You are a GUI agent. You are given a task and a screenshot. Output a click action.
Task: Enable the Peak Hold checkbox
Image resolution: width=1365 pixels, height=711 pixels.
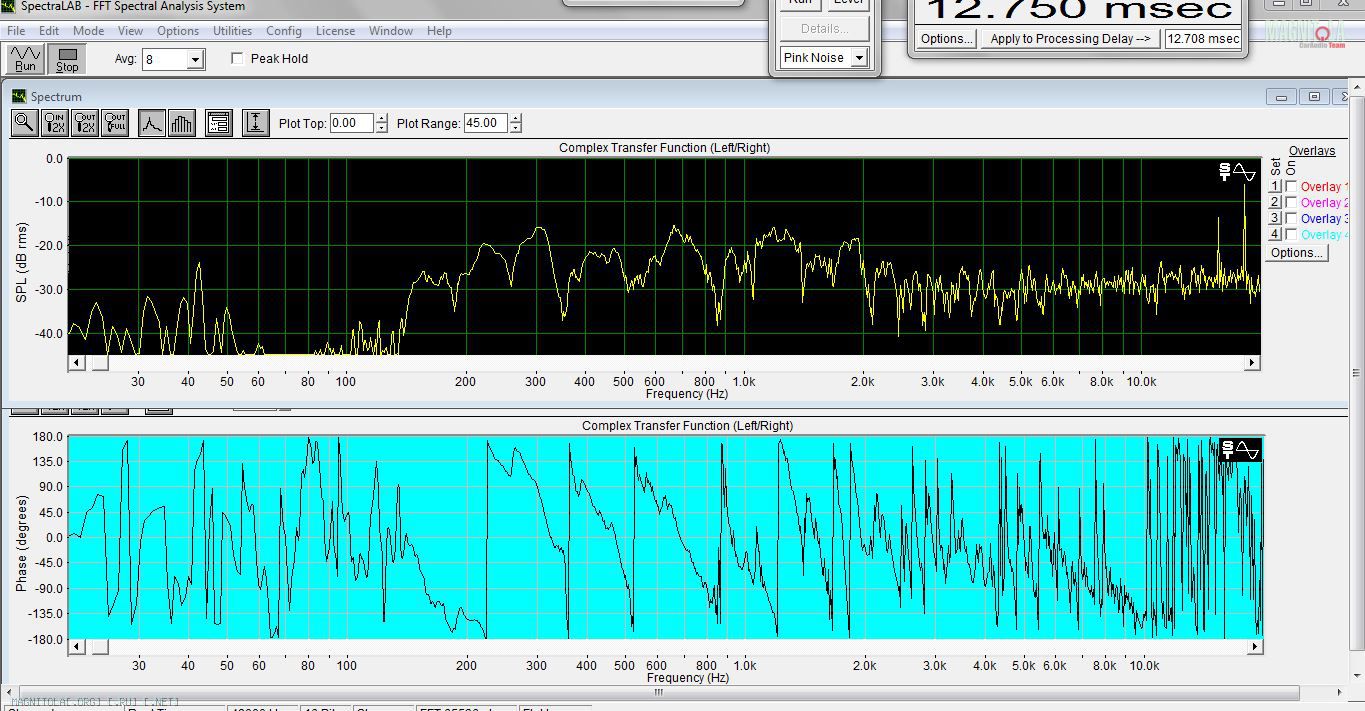(237, 58)
